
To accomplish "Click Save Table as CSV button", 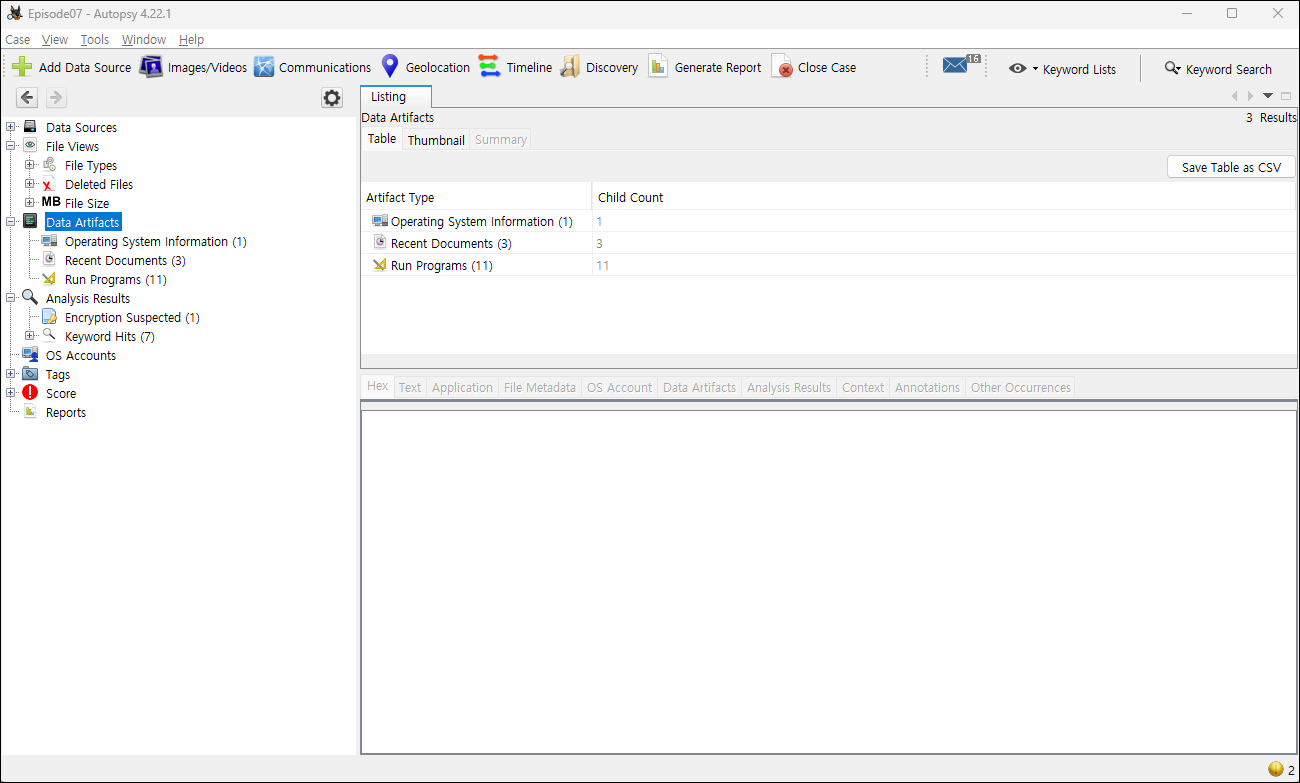I will click(x=1231, y=167).
